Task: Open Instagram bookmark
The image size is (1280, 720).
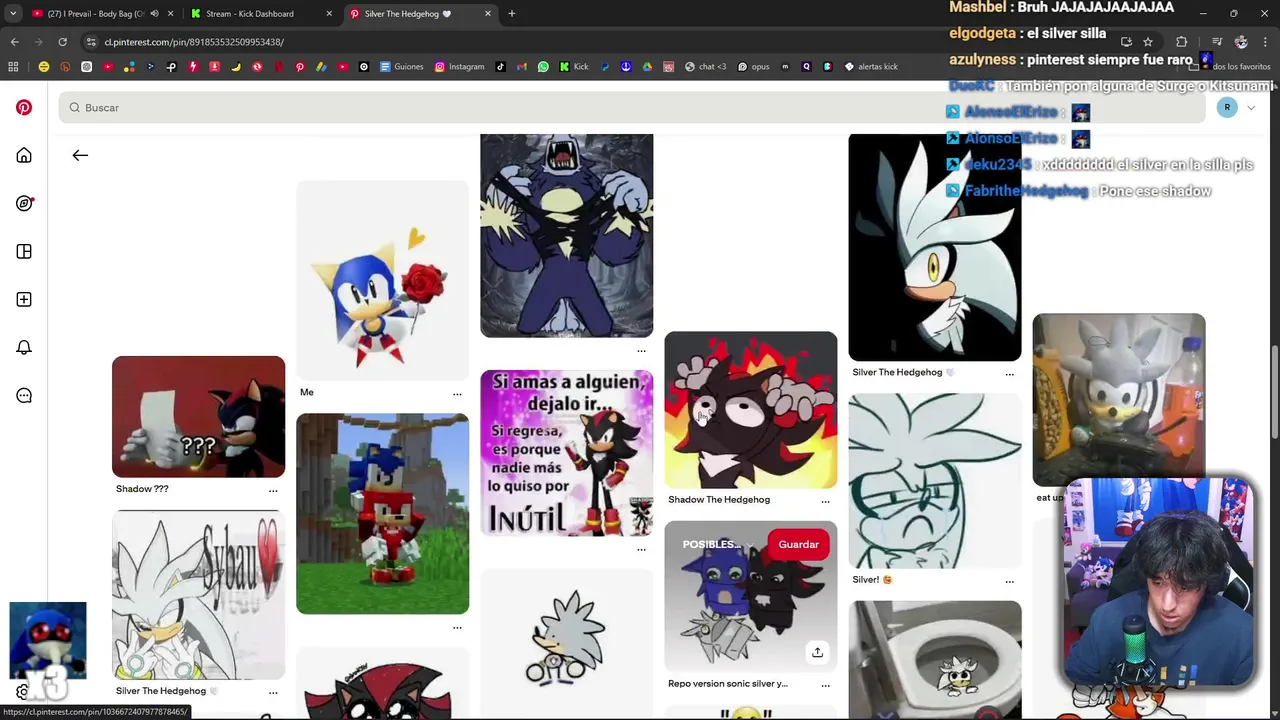Action: tap(459, 67)
